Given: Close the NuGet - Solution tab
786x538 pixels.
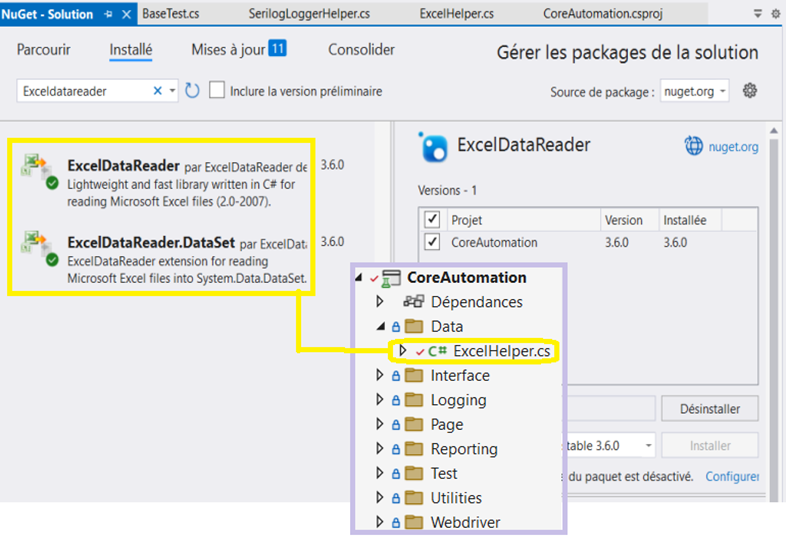Looking at the screenshot, I should pos(127,14).
